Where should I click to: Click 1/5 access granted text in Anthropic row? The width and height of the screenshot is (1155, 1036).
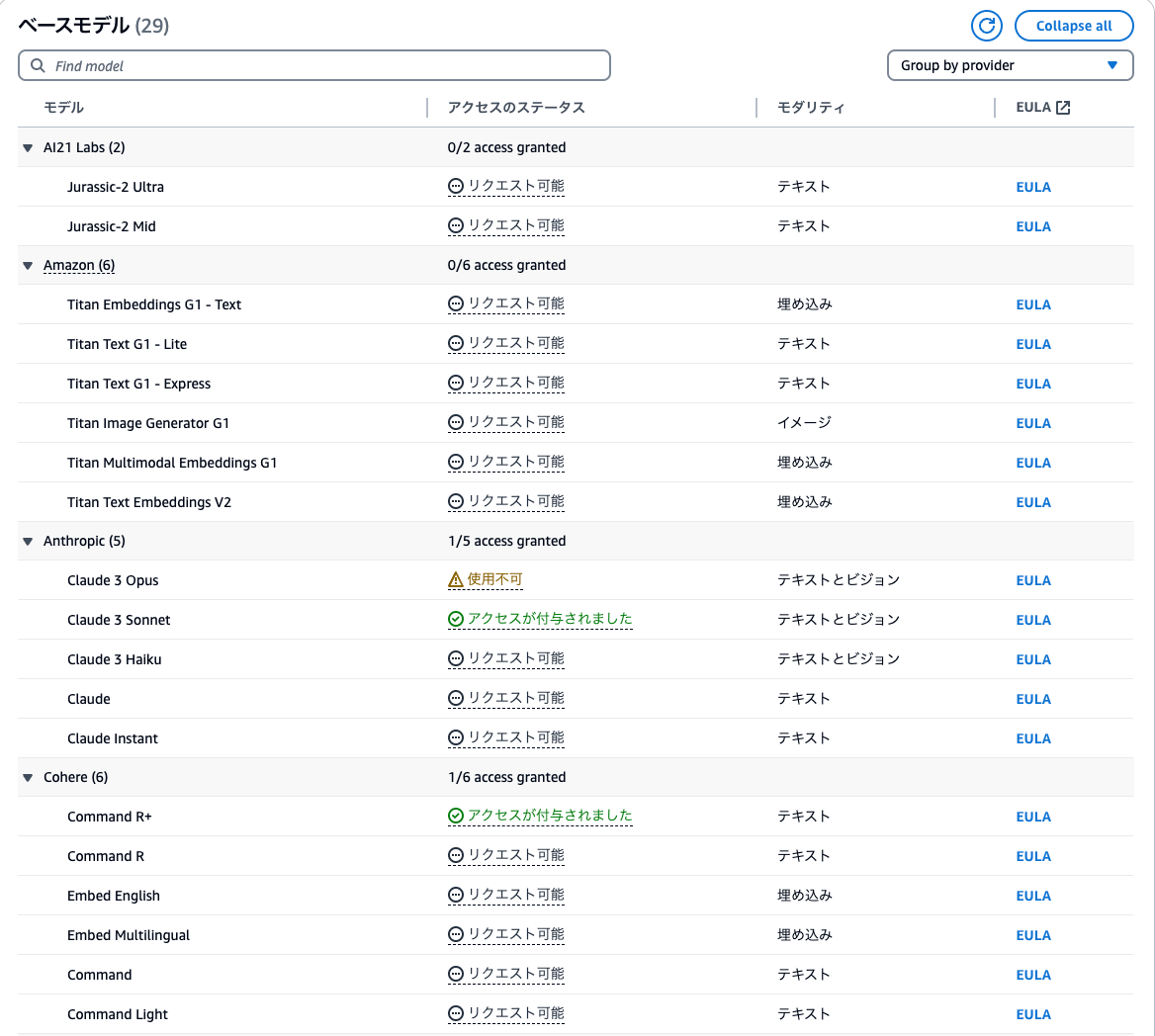(506, 541)
